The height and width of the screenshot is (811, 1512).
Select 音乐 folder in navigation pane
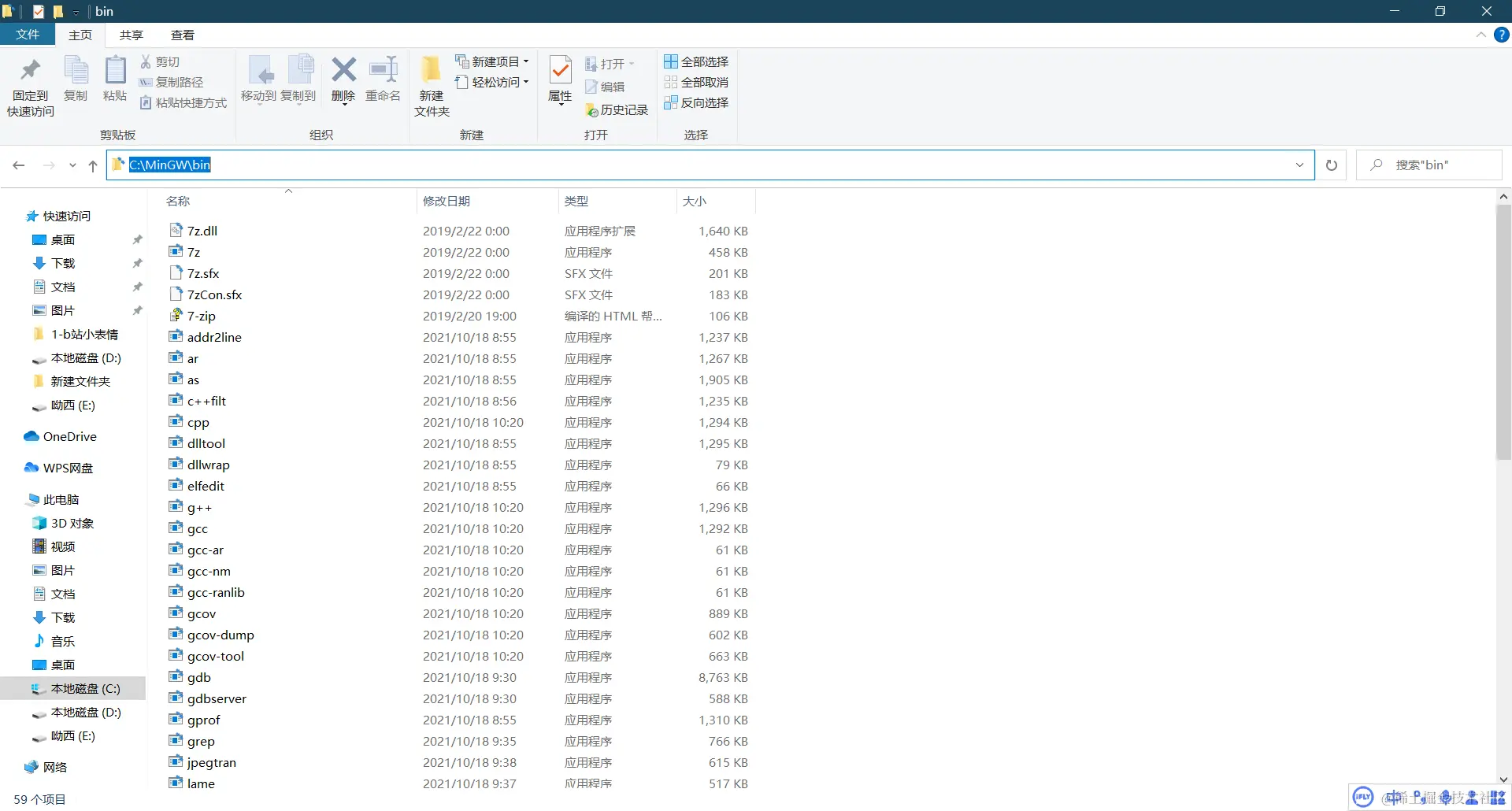(x=54, y=641)
